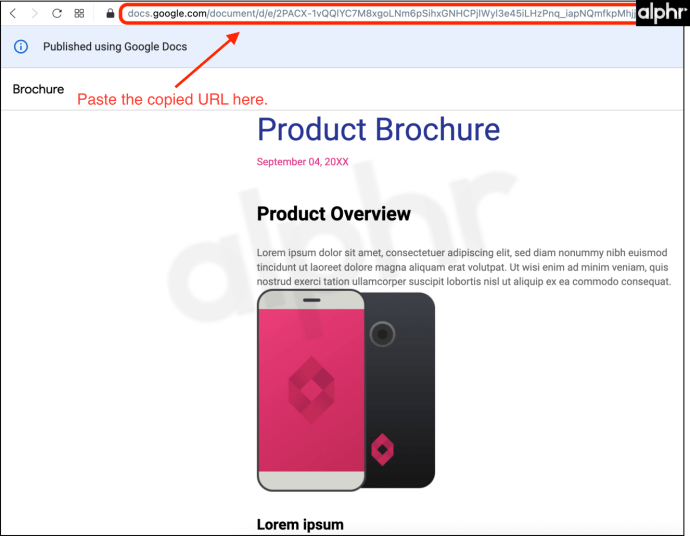Screen dimensions: 690x536
Task: Click the Product Brochure heading
Action: (378, 129)
